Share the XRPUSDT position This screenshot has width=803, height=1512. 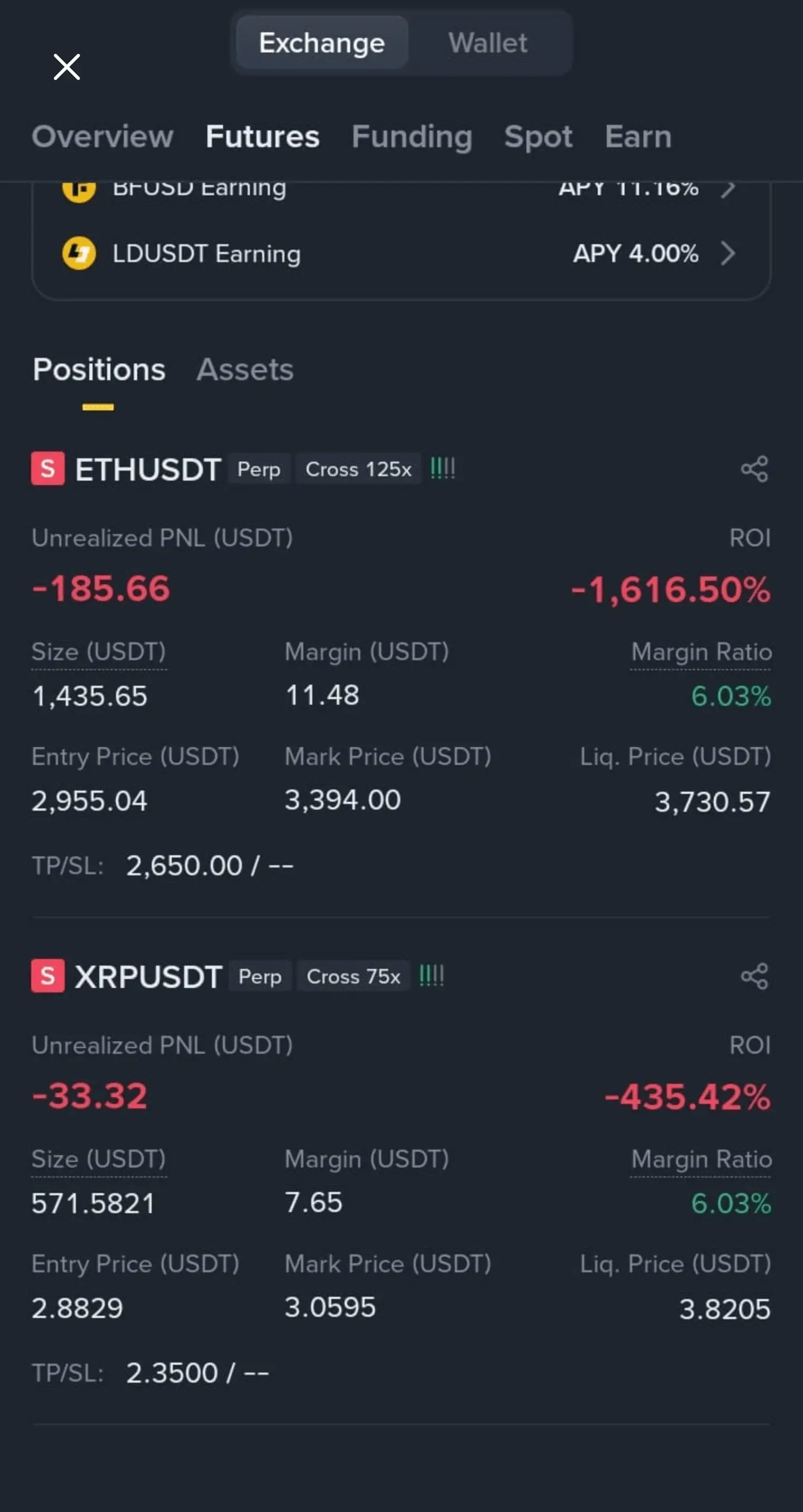pyautogui.click(x=754, y=976)
